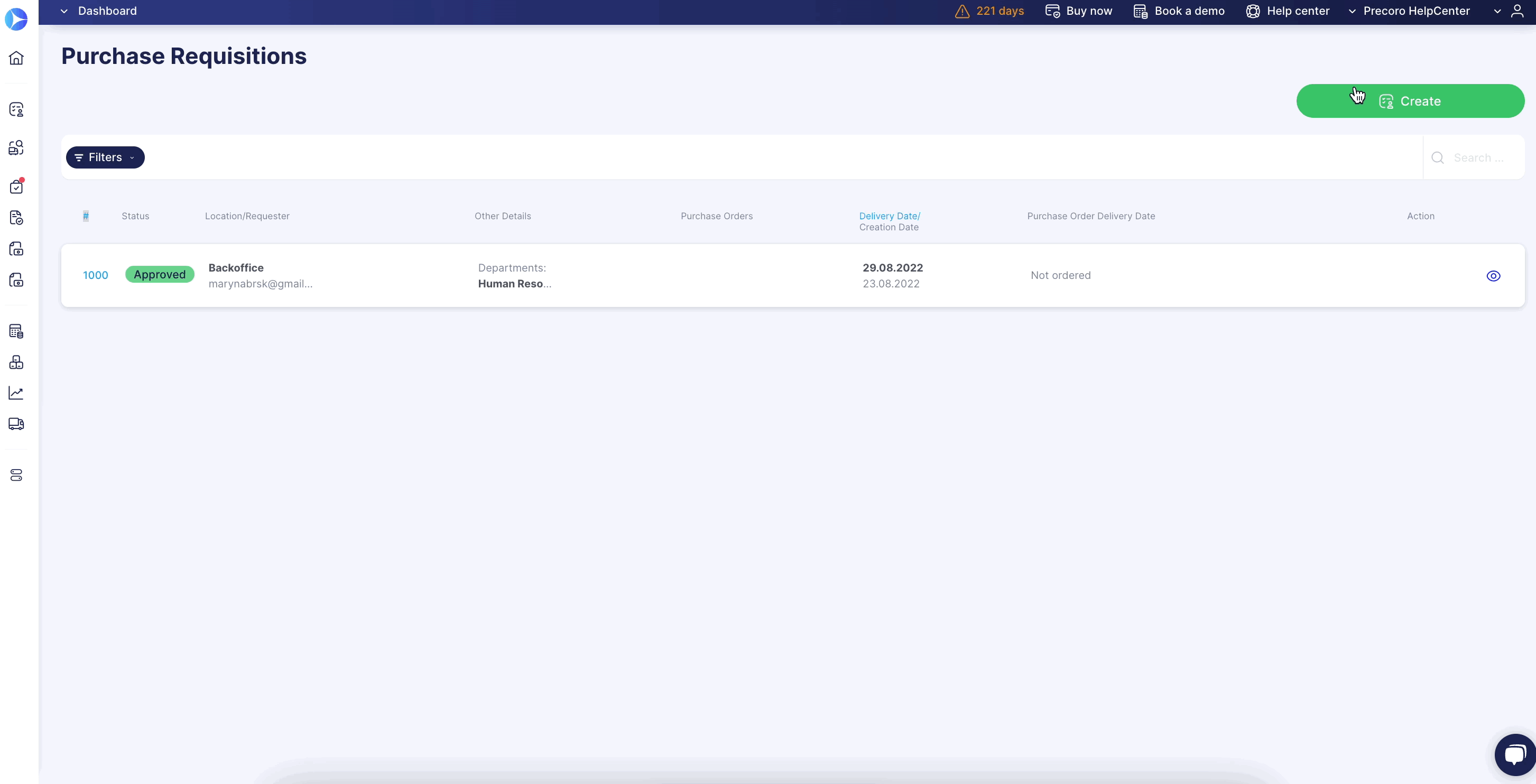The width and height of the screenshot is (1536, 784).
Task: Select the Purchase Requisitions sidebar icon
Action: (16, 110)
